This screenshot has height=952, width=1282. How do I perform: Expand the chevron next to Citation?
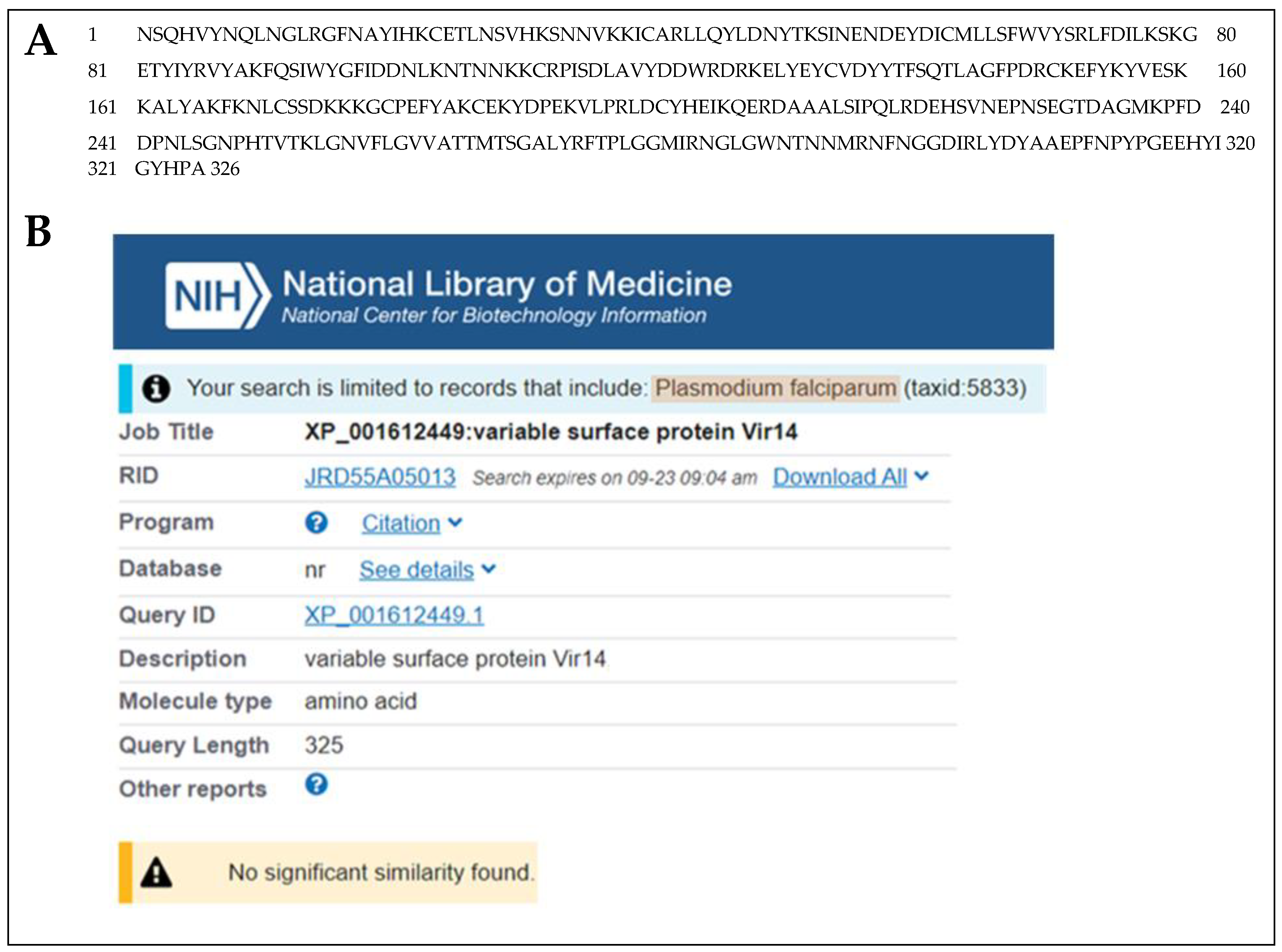(x=455, y=523)
